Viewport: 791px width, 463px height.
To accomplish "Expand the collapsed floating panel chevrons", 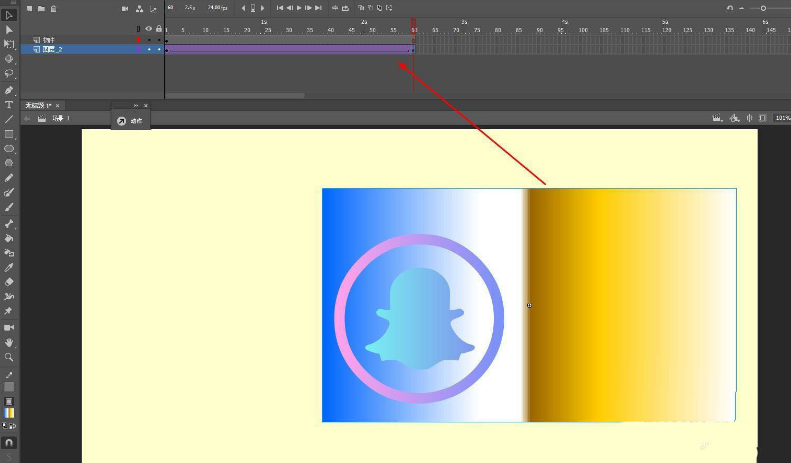I will [x=136, y=105].
